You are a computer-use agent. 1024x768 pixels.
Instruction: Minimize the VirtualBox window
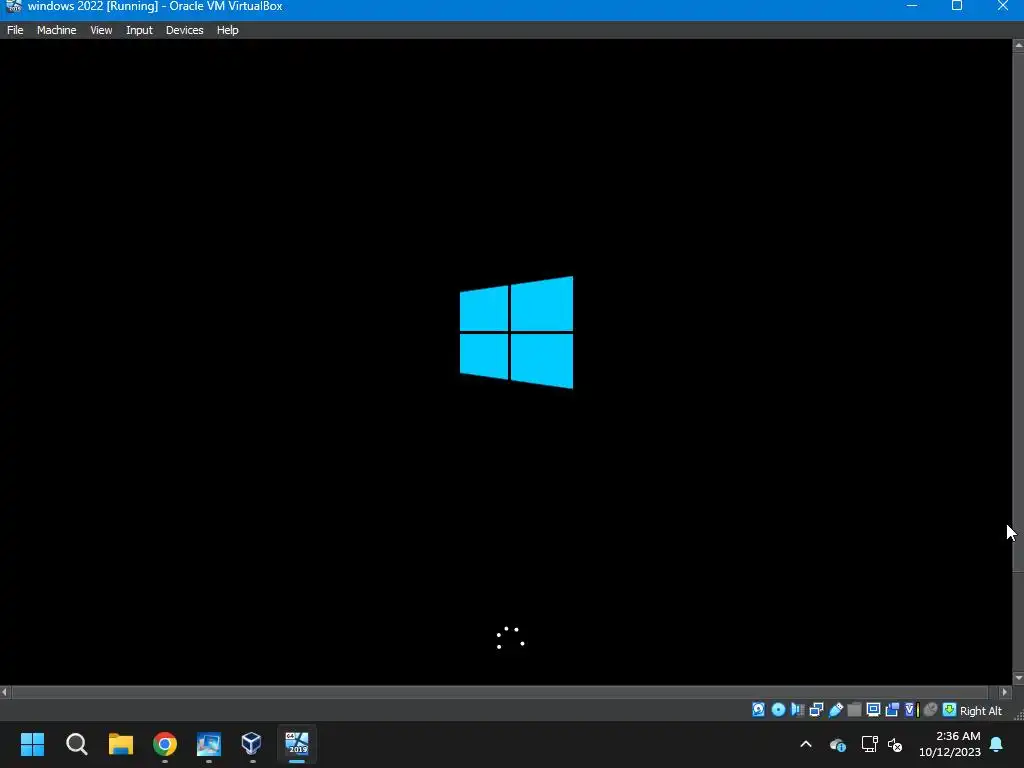pos(912,7)
